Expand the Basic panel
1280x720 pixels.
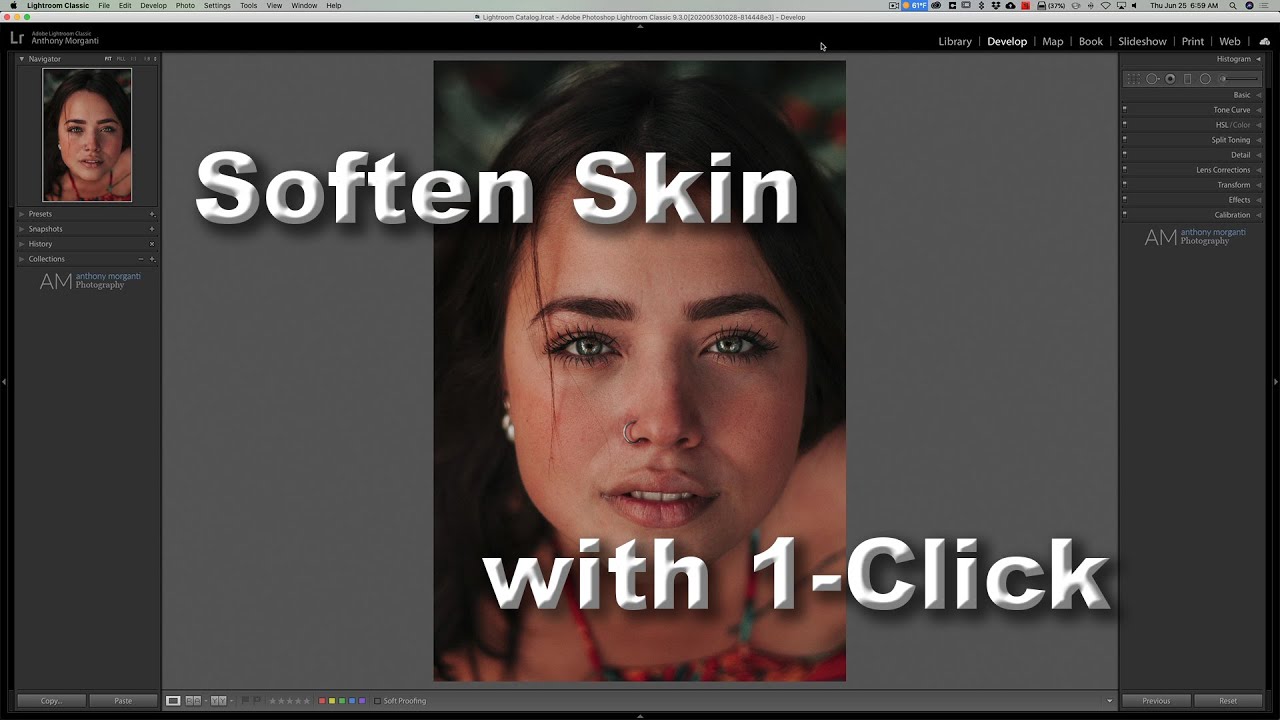(x=1258, y=95)
